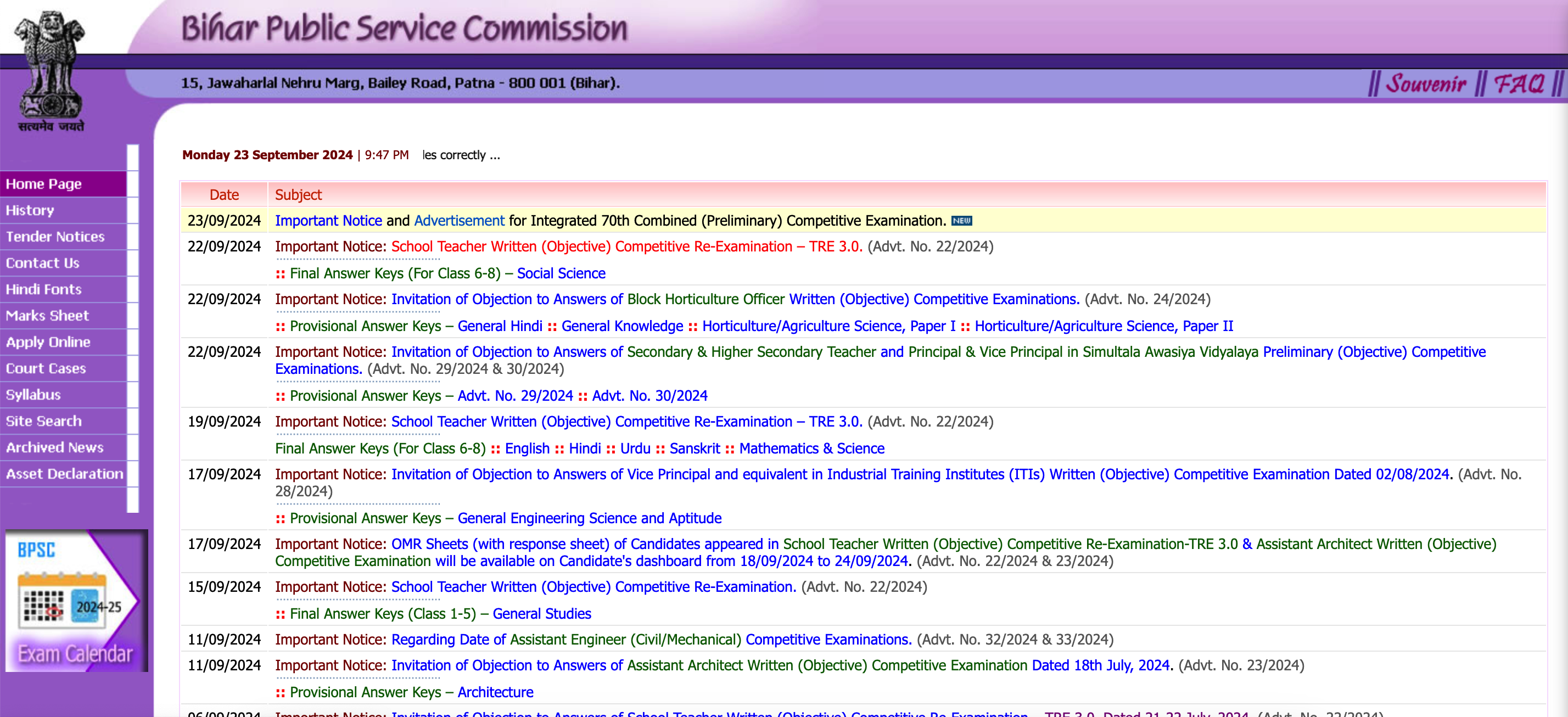Click the 9:47 PM time text
This screenshot has height=717, width=1568.
[387, 155]
